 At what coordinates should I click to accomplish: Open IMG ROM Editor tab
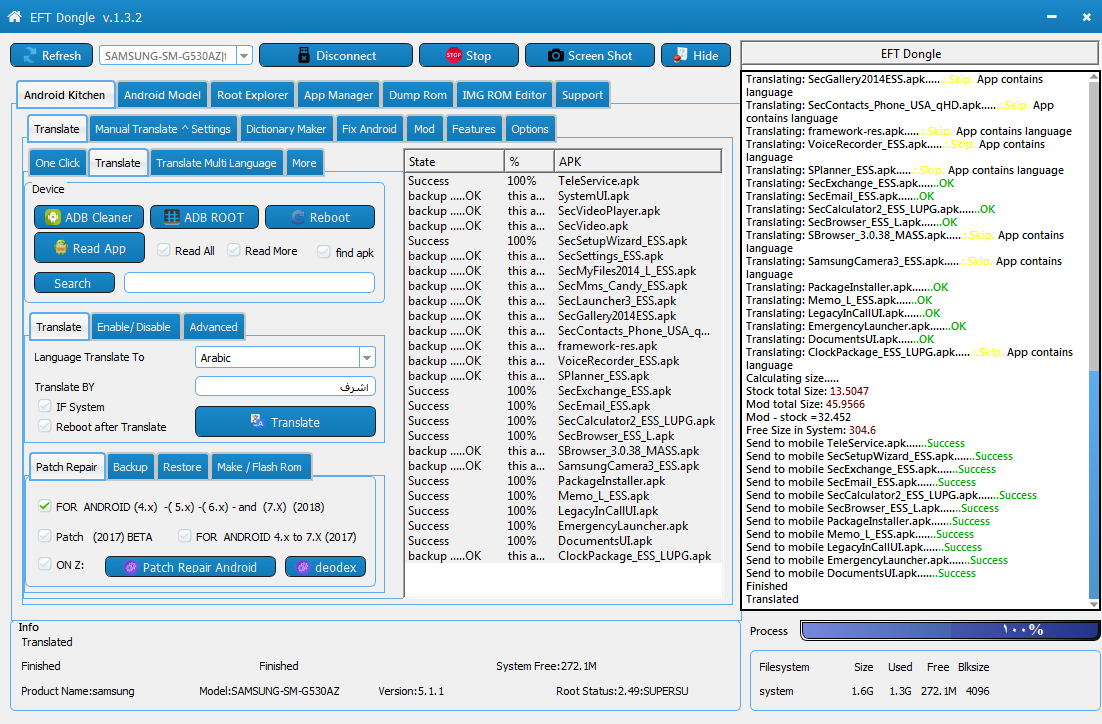coord(504,95)
